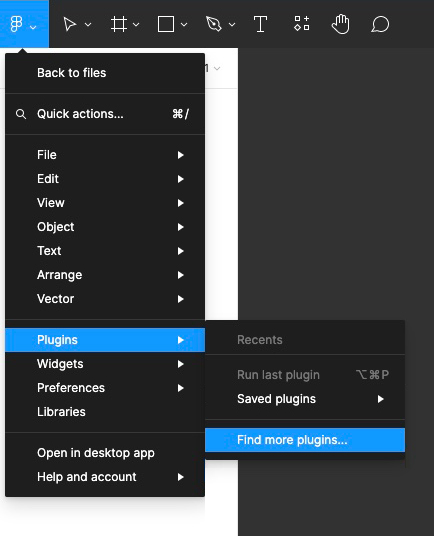
Task: Select the Pen tool icon
Action: [214, 24]
